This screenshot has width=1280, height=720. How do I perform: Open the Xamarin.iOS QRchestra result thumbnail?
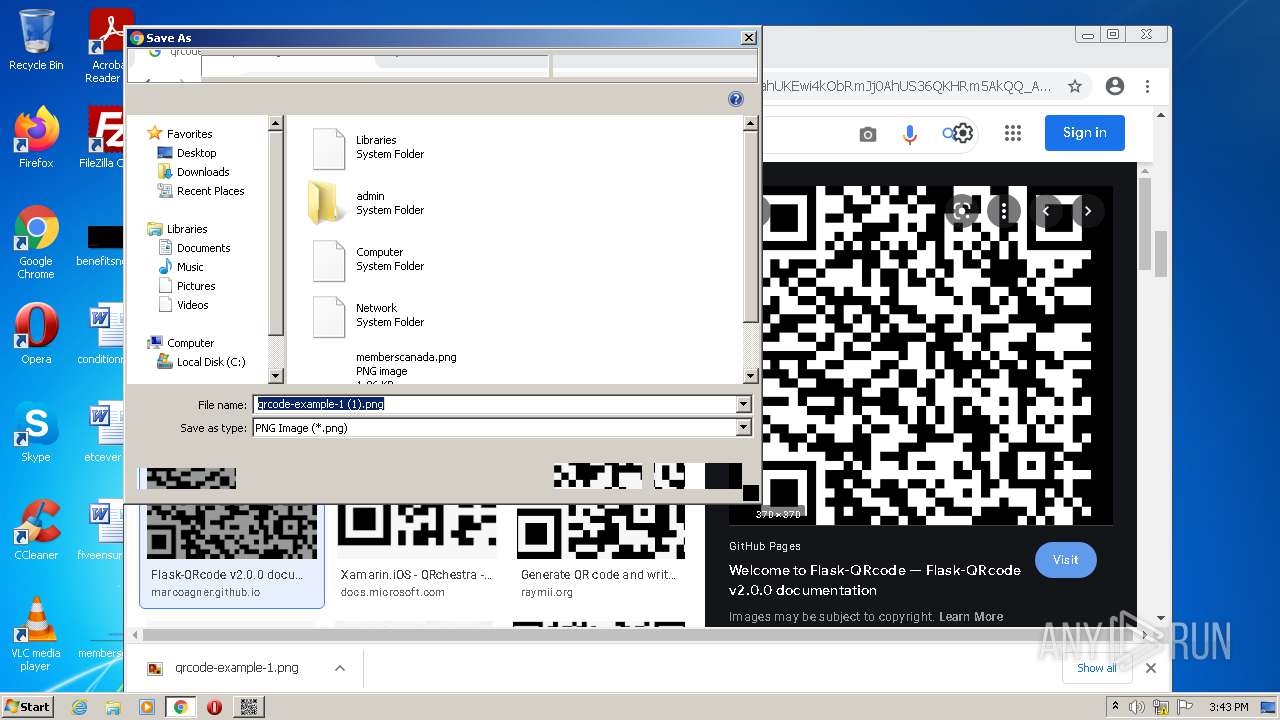tap(417, 532)
